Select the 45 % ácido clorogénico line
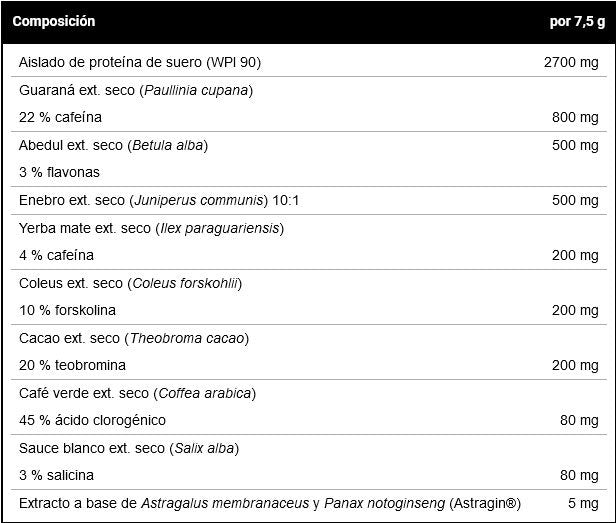This screenshot has width=616, height=523. [92, 420]
